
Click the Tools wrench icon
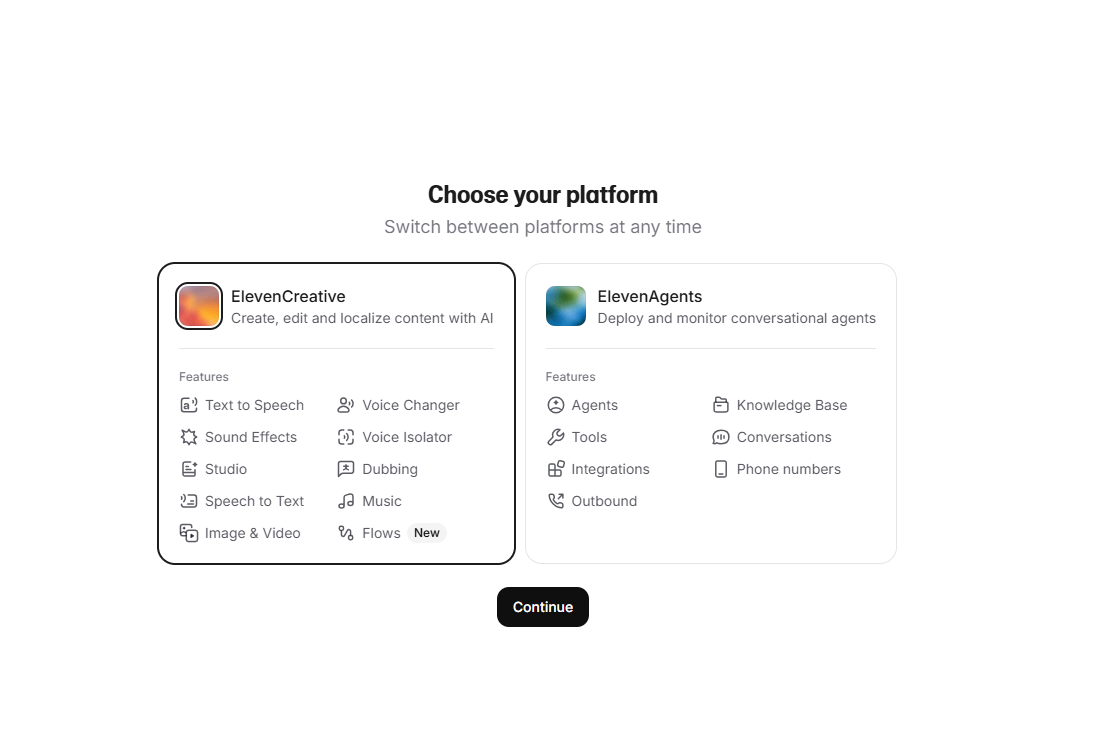tap(556, 437)
